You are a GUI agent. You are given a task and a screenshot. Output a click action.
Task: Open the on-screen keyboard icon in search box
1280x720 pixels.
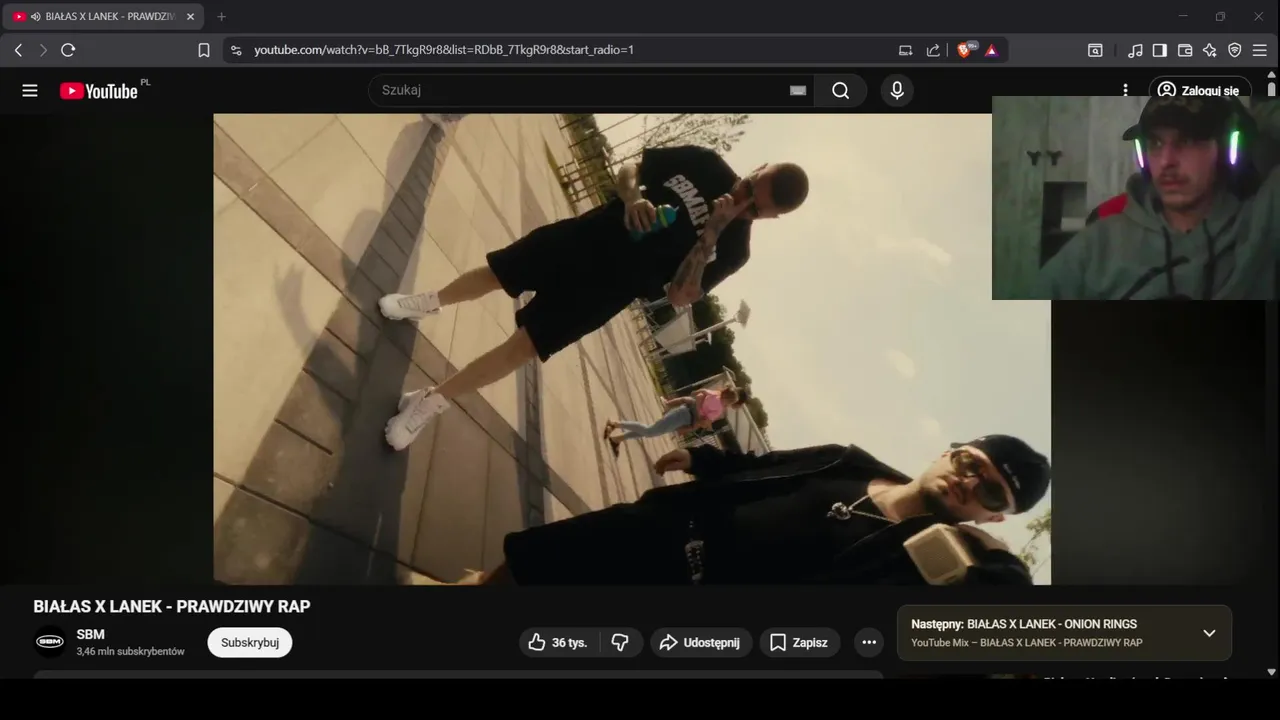coord(798,91)
